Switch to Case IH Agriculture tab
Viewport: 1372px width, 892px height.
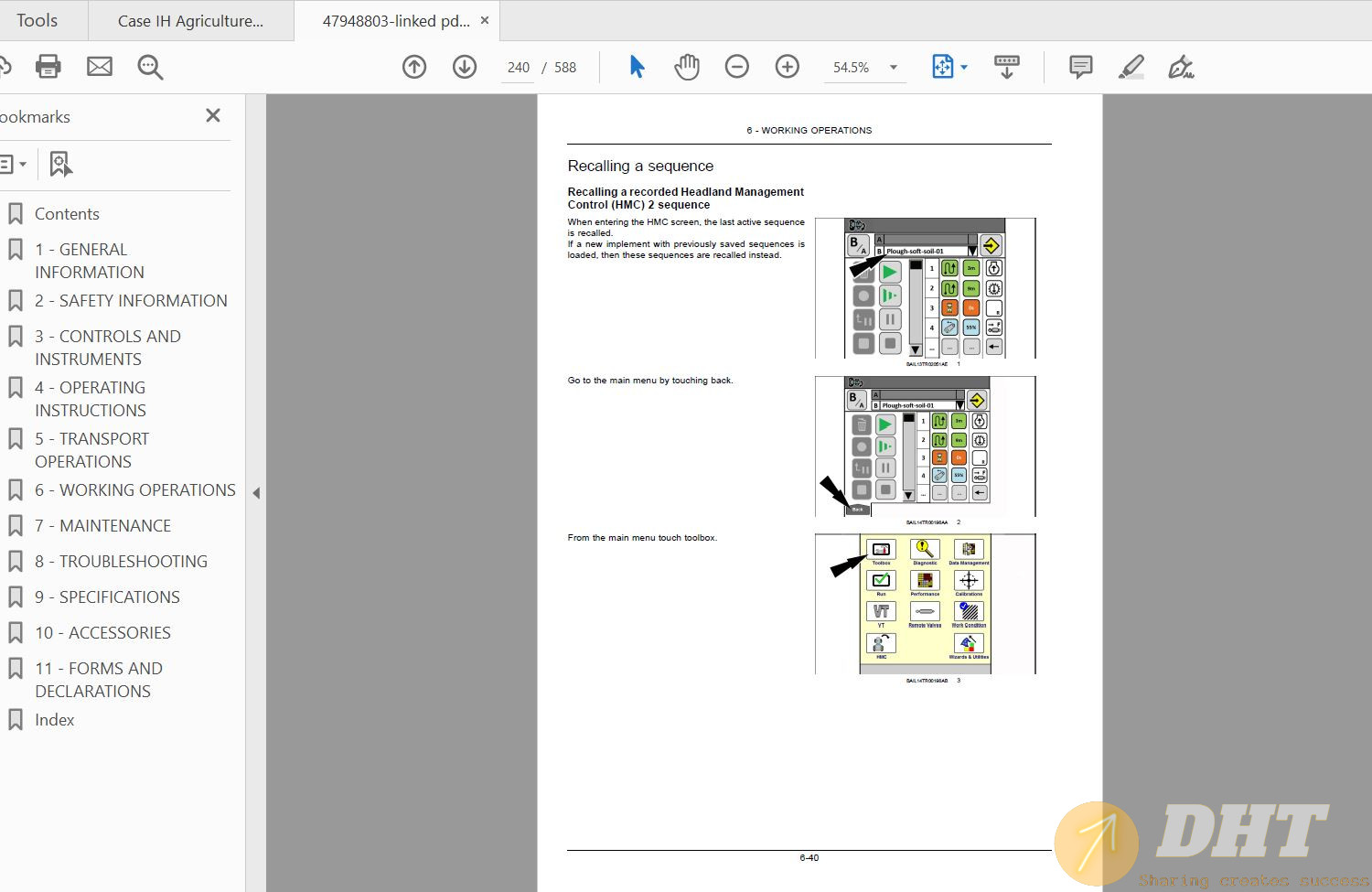pos(190,21)
